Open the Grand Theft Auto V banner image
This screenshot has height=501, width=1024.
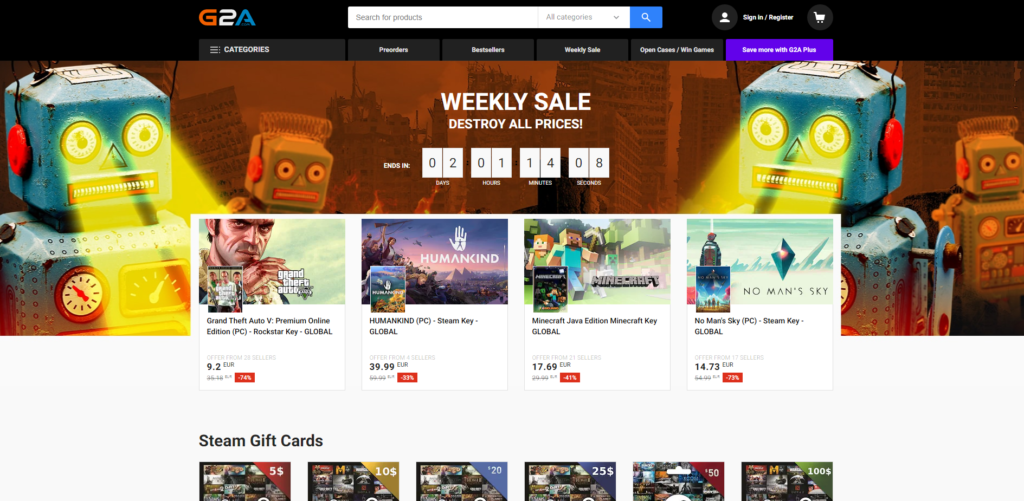point(272,261)
